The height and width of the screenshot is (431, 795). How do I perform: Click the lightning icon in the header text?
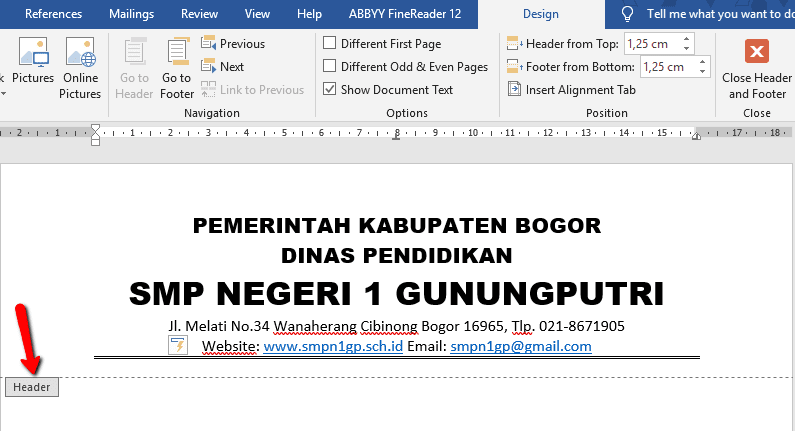(178, 345)
